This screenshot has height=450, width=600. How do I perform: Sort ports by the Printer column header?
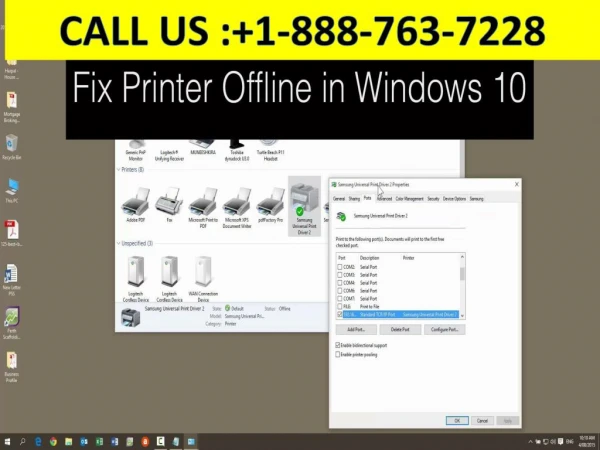click(x=409, y=258)
